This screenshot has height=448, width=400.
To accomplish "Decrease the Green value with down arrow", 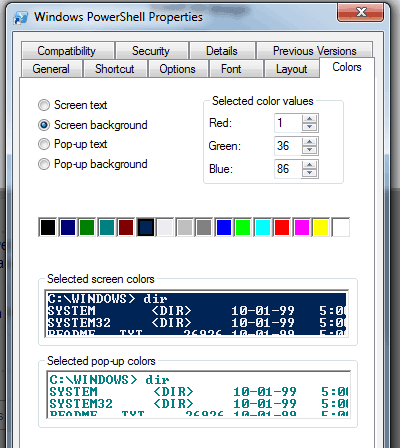I will 310,150.
